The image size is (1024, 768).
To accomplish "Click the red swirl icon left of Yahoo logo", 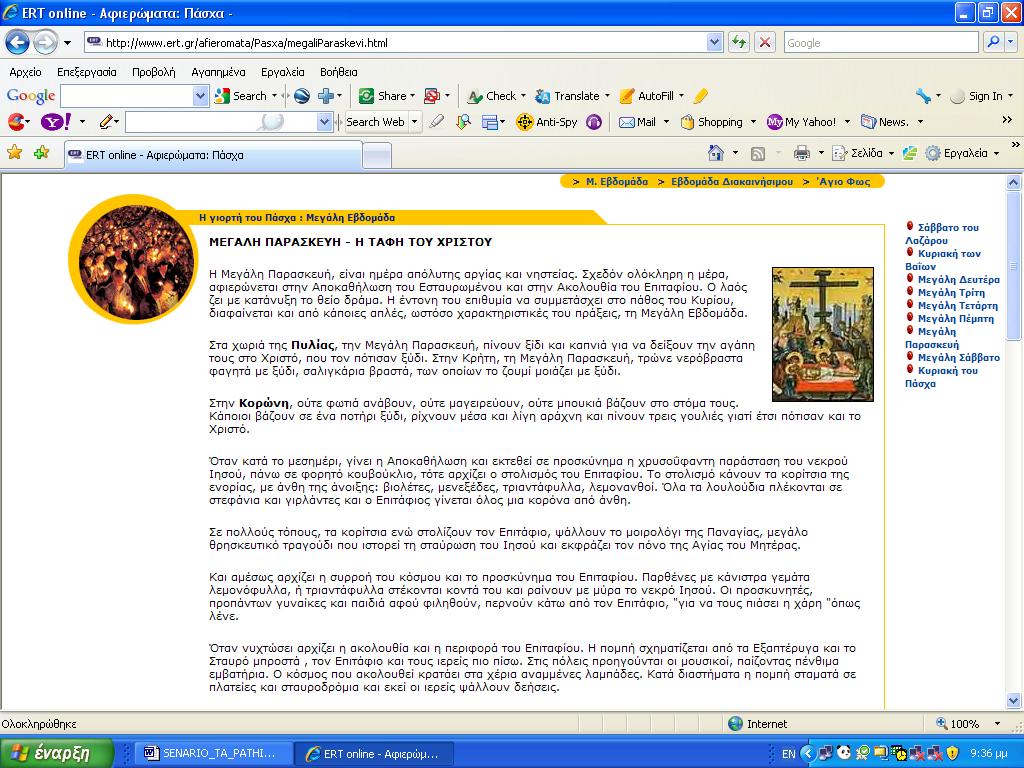I will point(16,121).
